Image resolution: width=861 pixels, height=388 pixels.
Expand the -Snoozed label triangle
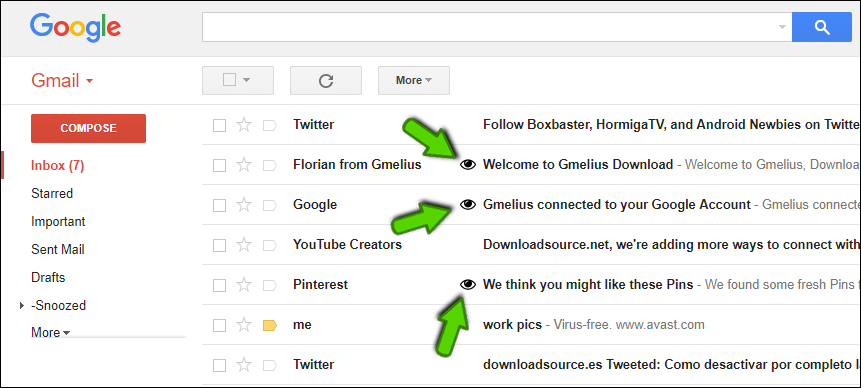coord(22,305)
